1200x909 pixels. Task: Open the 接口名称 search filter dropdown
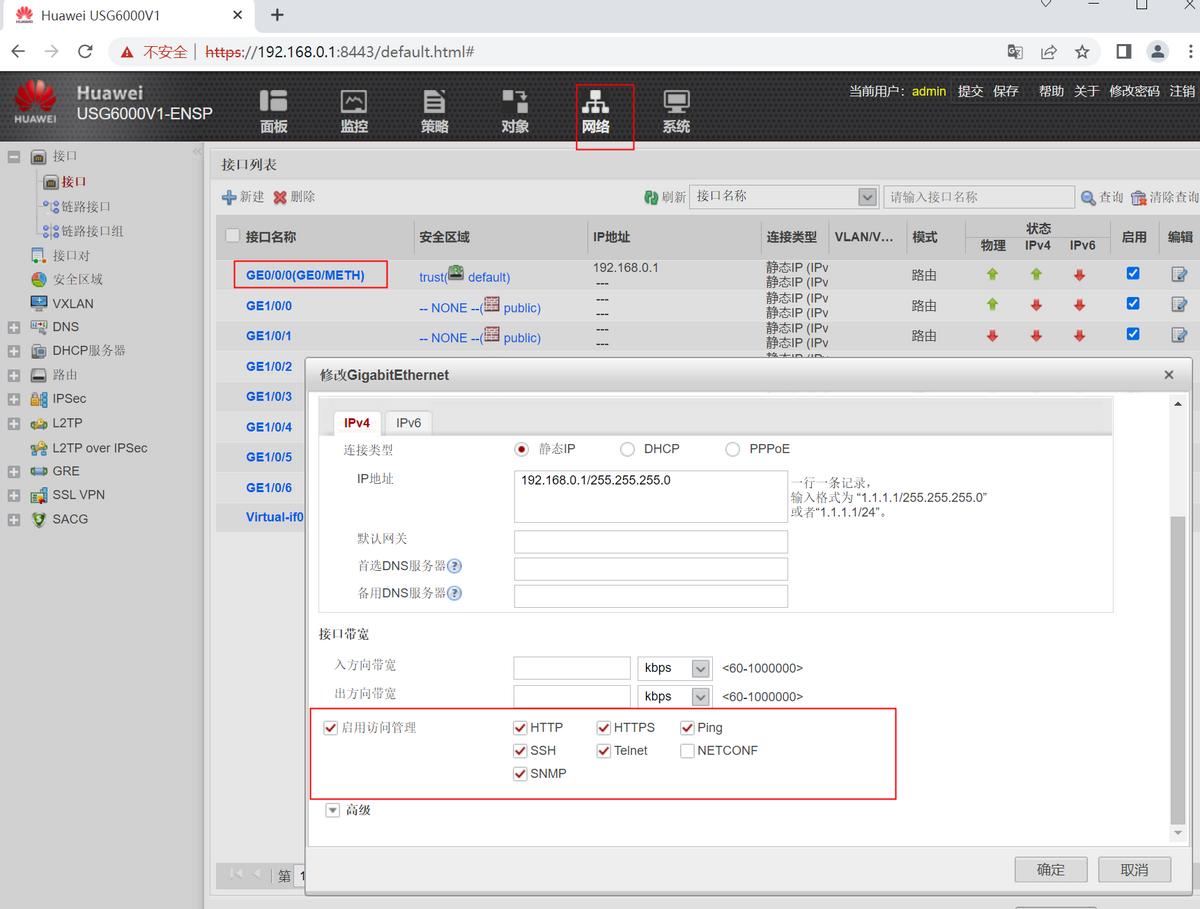coord(867,197)
